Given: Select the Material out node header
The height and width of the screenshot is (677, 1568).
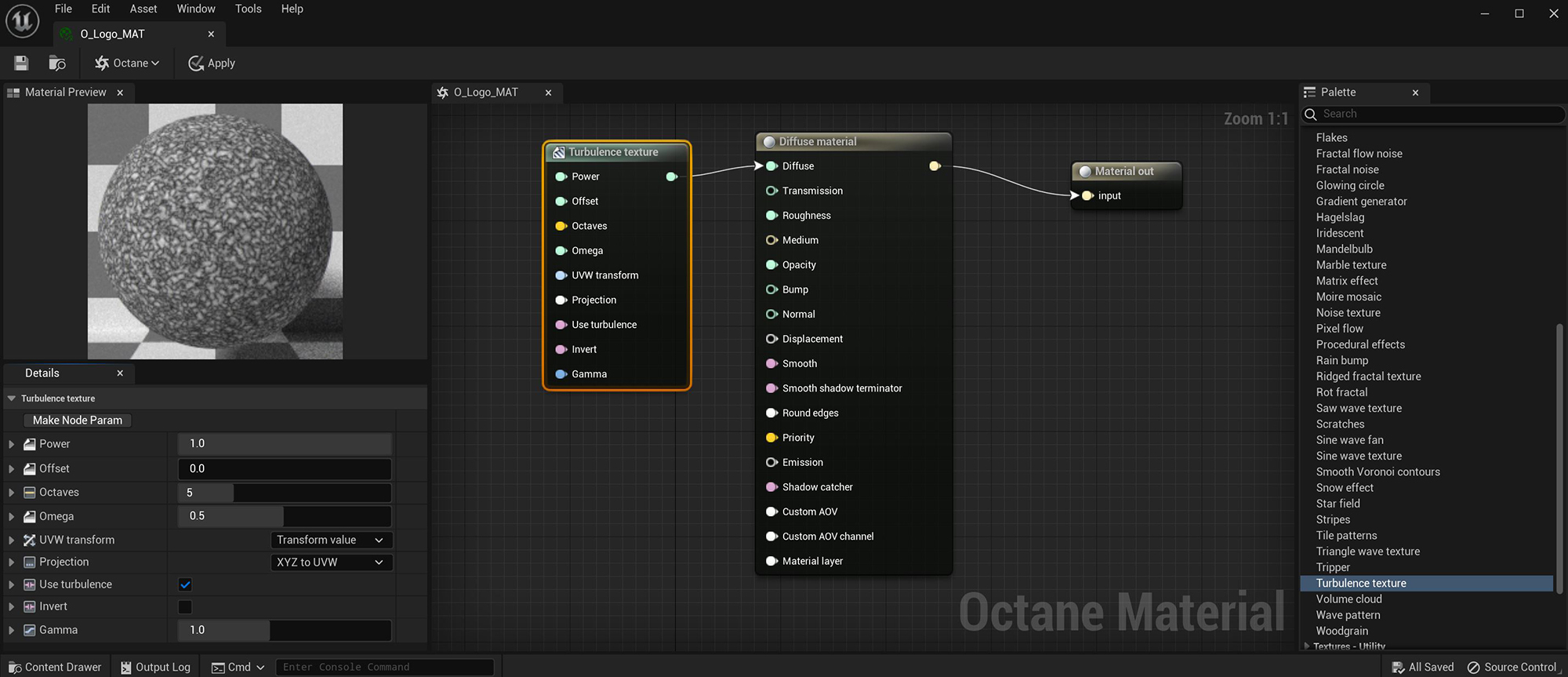Looking at the screenshot, I should 1127,171.
